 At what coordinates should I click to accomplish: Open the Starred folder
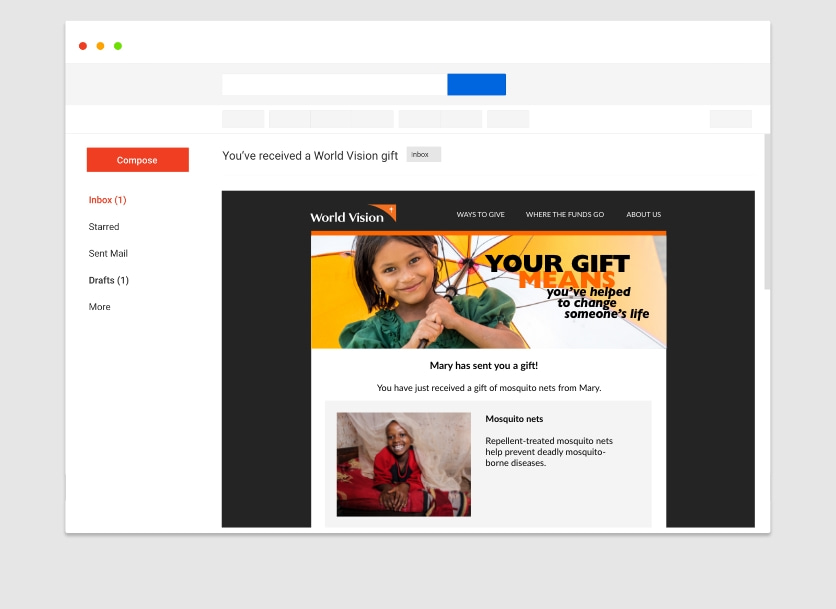click(104, 227)
